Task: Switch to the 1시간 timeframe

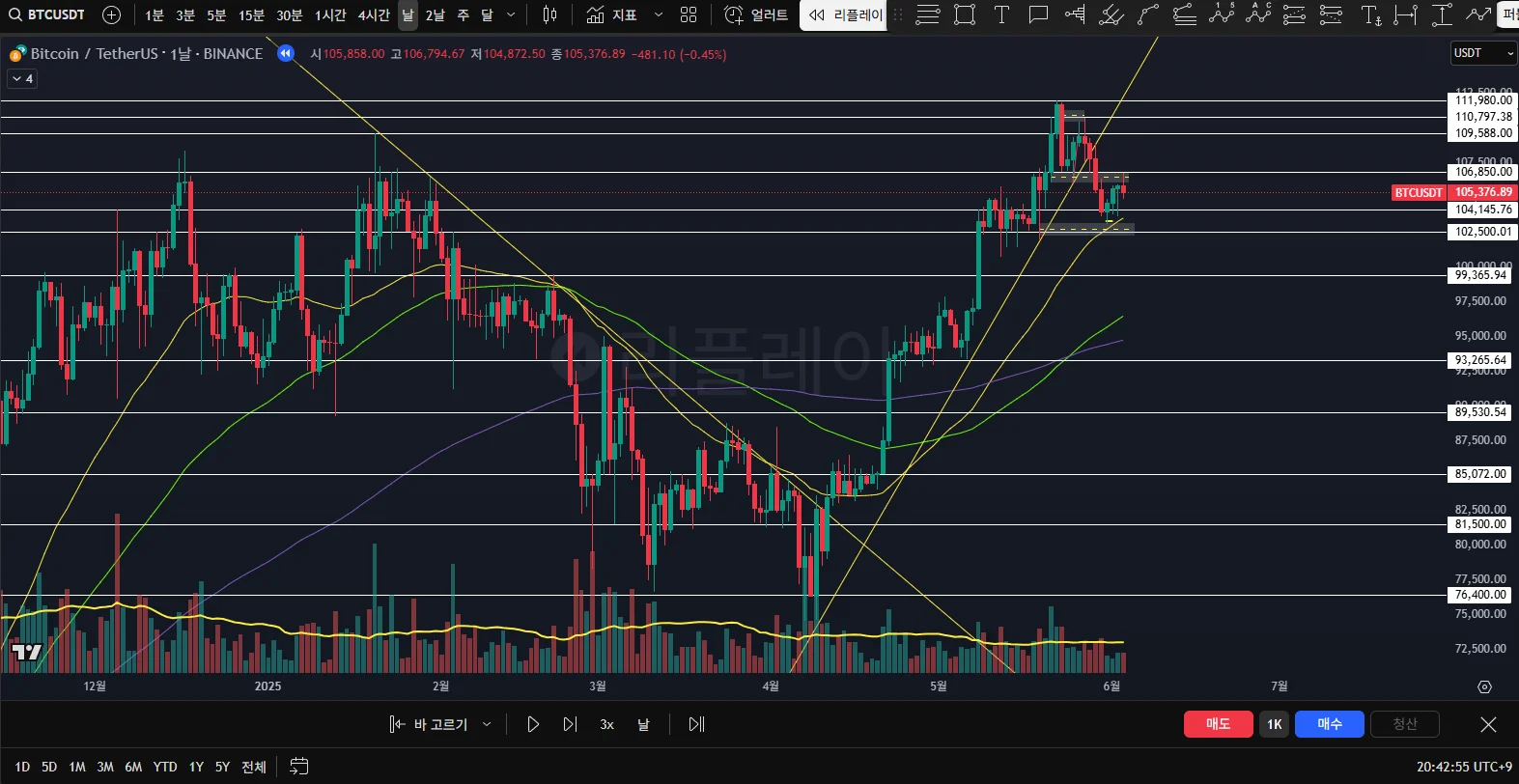Action: pos(330,14)
